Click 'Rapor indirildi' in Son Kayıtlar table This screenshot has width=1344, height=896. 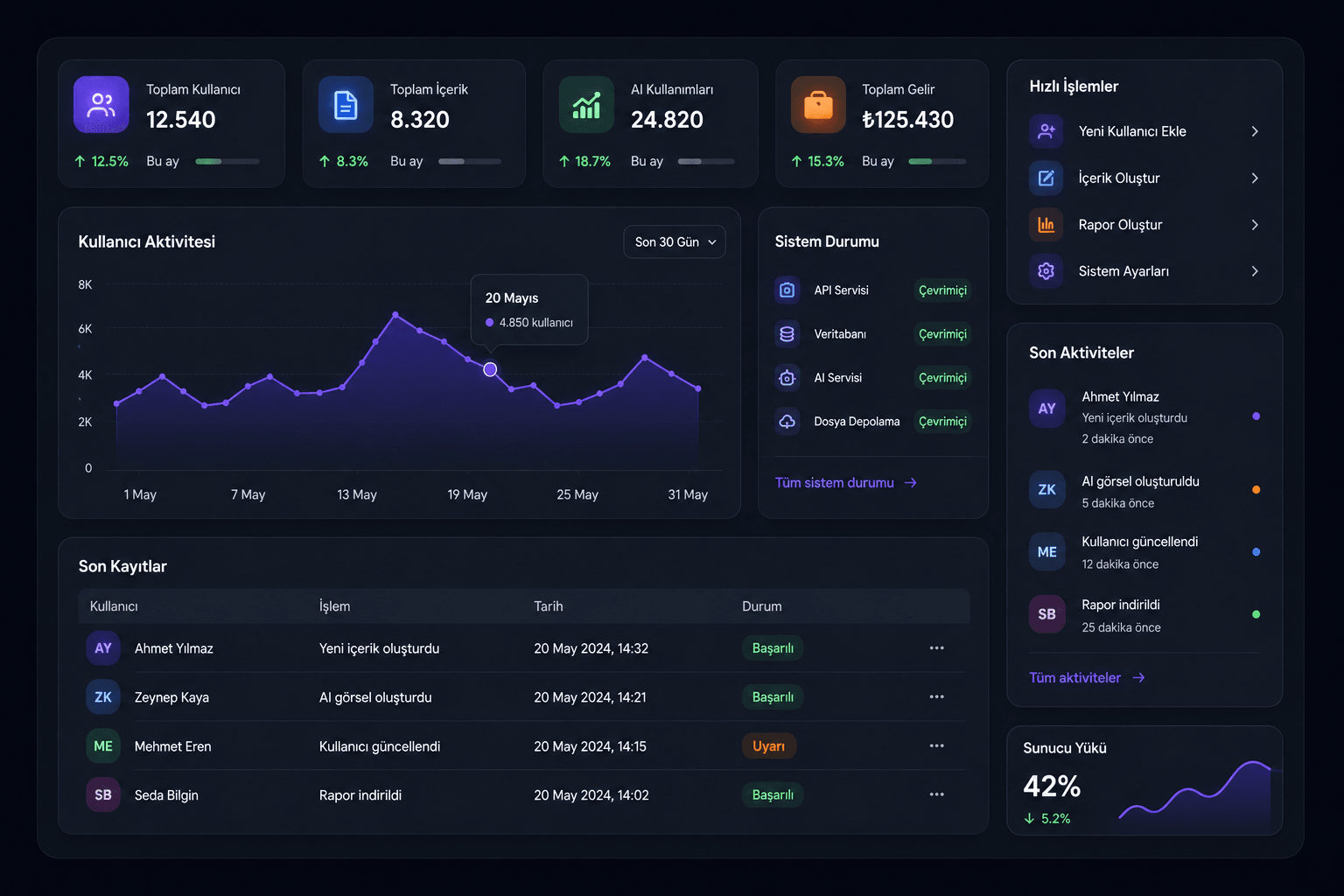coord(360,795)
